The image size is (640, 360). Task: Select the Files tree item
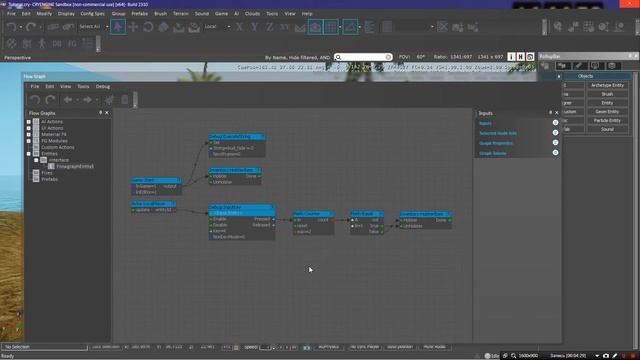47,173
